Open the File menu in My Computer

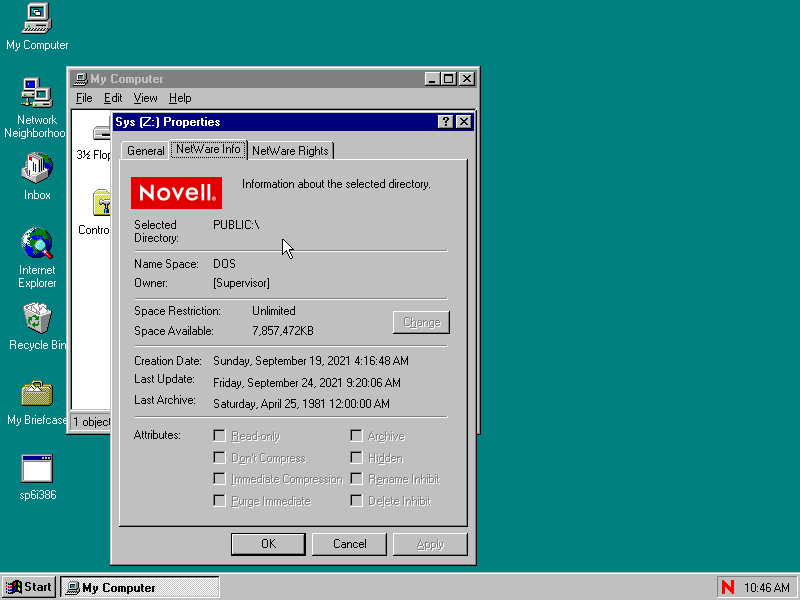click(84, 98)
